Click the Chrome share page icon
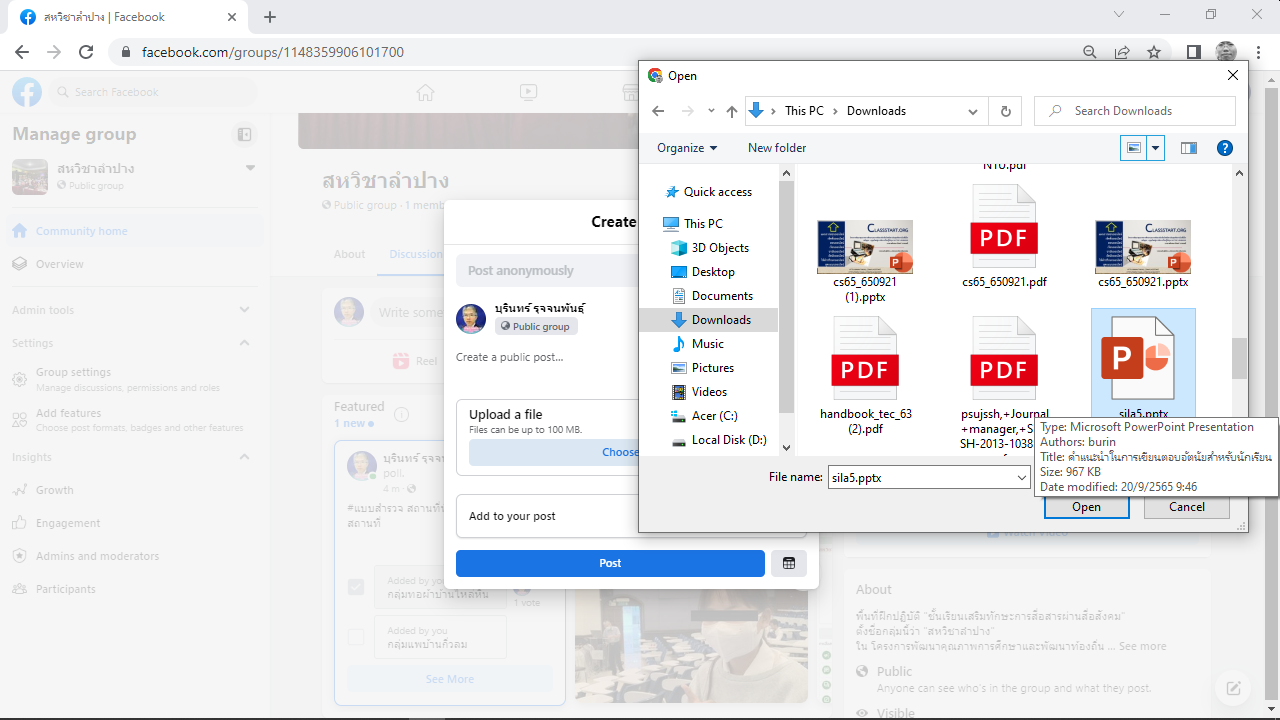 pos(1122,52)
